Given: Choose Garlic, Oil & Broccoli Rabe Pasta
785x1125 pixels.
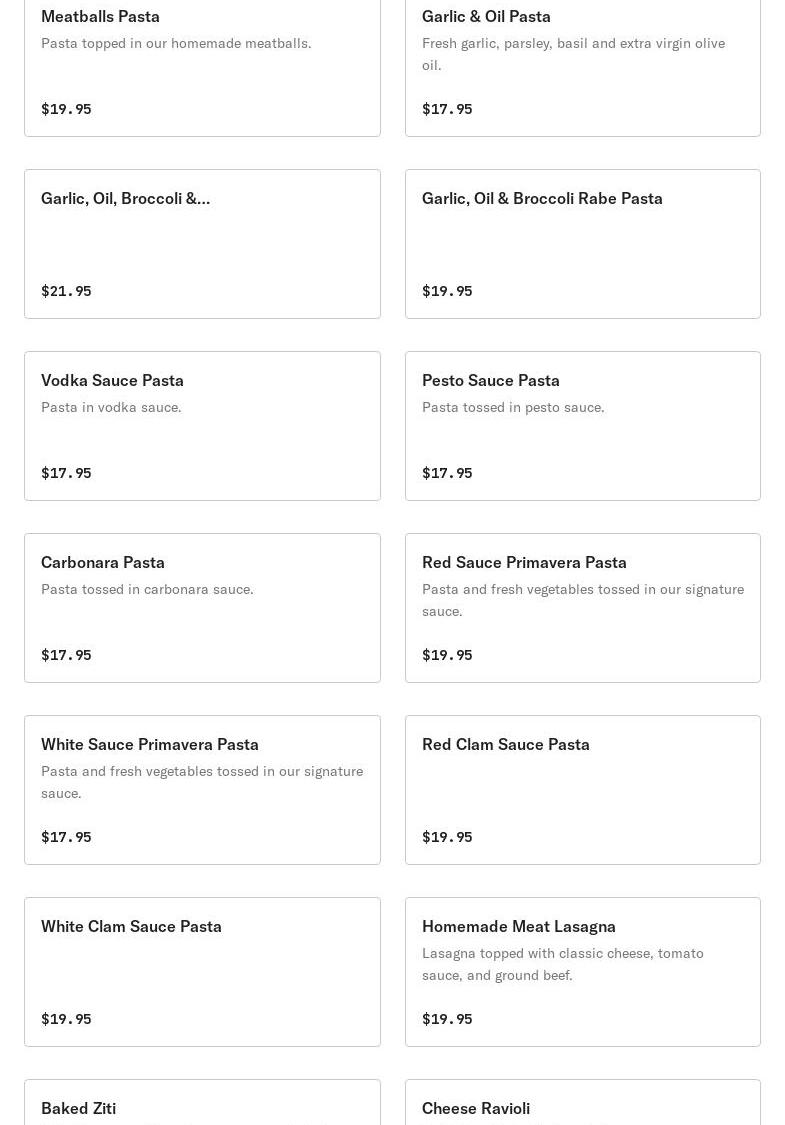Looking at the screenshot, I should [x=542, y=199].
